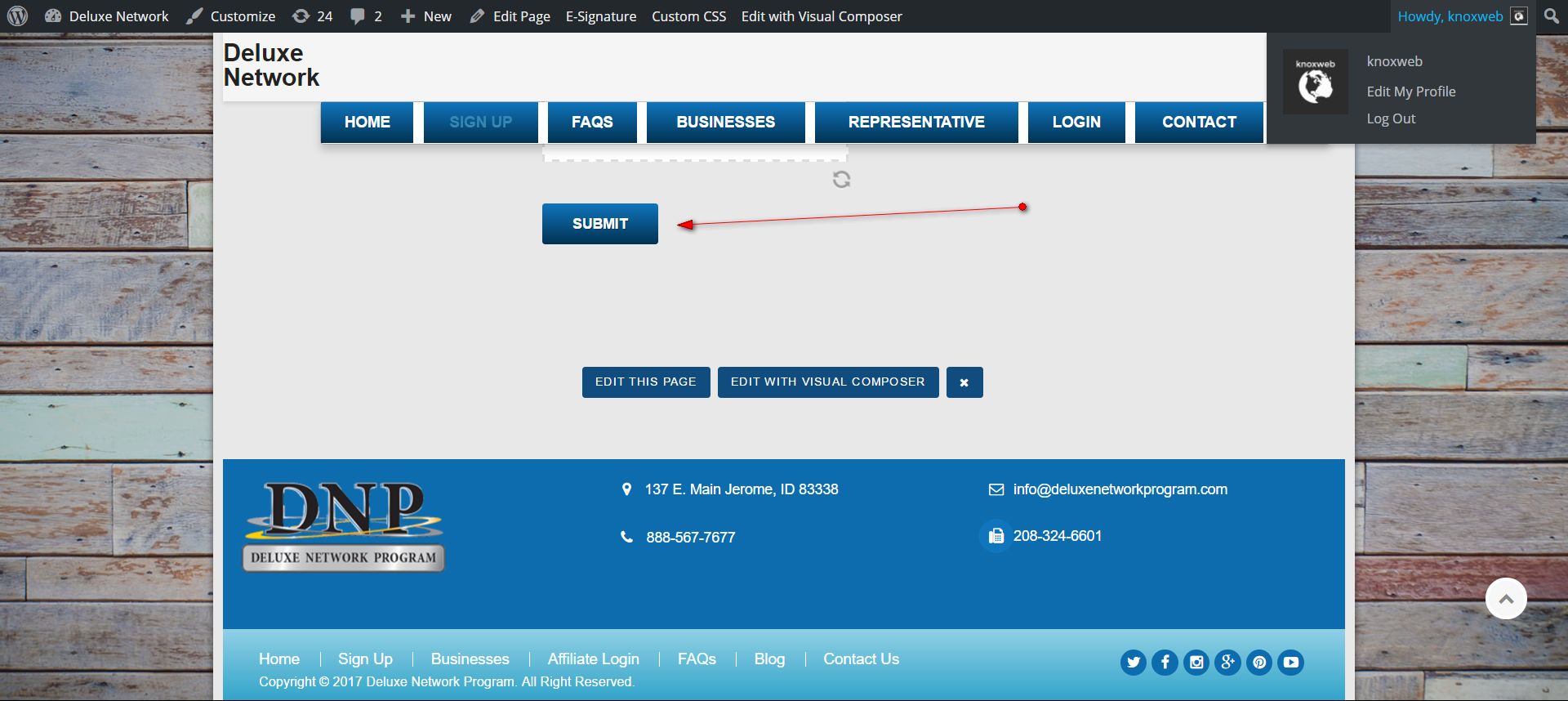
Task: Follow the footer Sign Up link
Action: (365, 659)
